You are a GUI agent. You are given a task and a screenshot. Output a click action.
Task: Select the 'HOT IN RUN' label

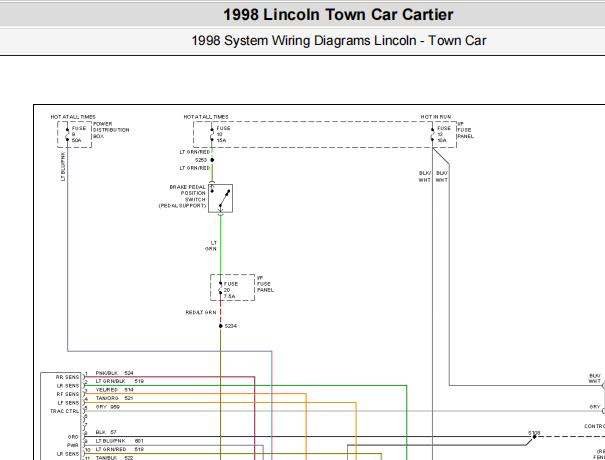(436, 117)
